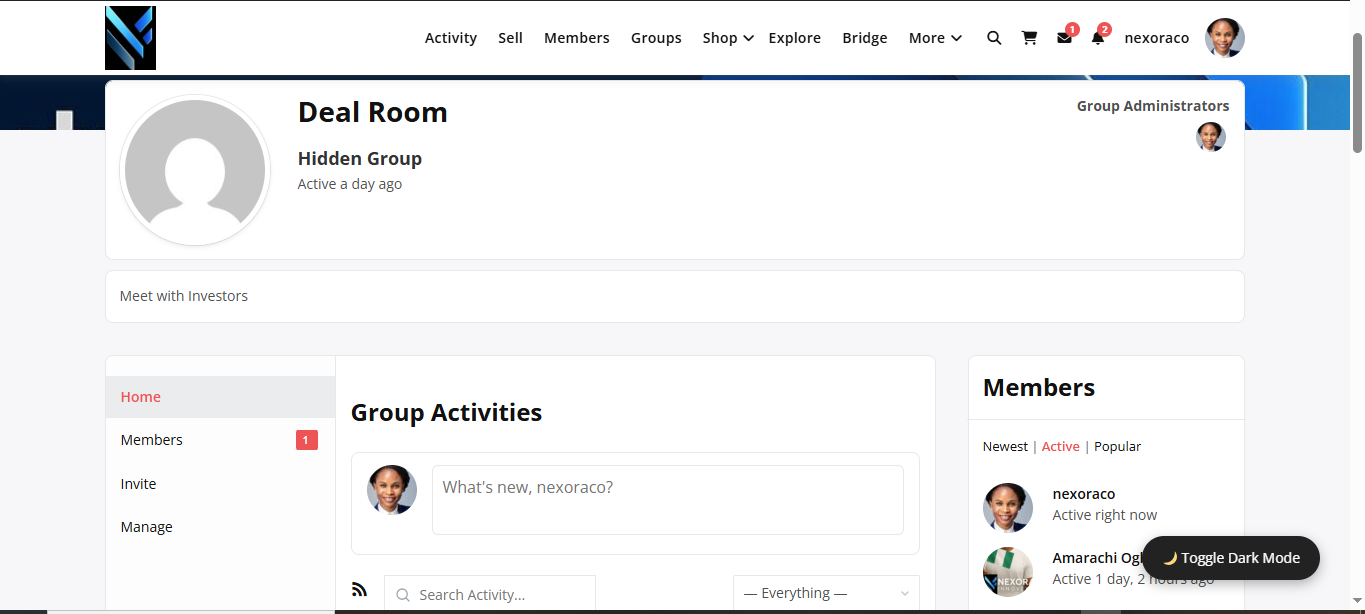Expand the More dropdown menu
This screenshot has width=1365, height=614.
(x=935, y=38)
